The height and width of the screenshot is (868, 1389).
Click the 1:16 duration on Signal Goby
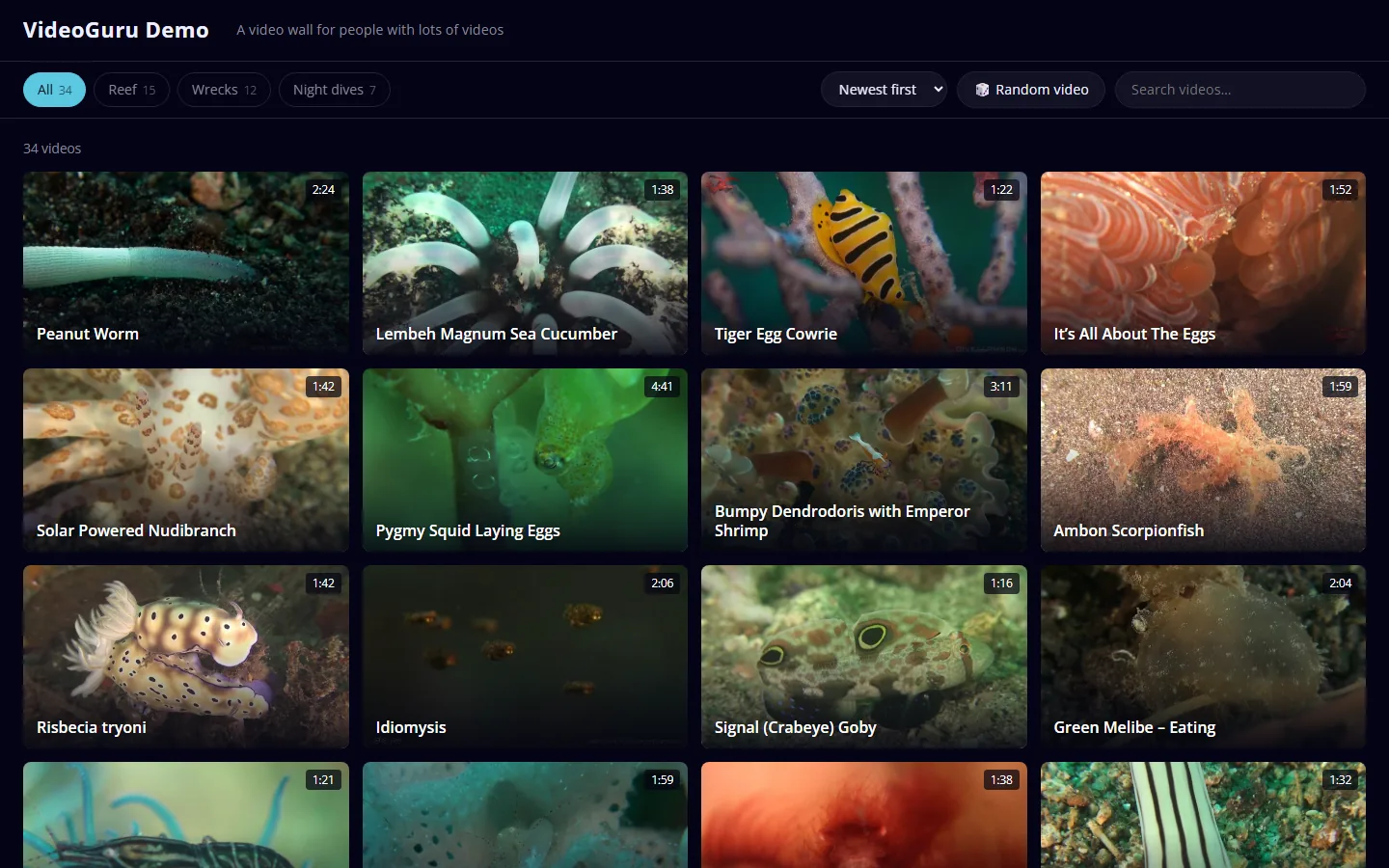[1001, 583]
